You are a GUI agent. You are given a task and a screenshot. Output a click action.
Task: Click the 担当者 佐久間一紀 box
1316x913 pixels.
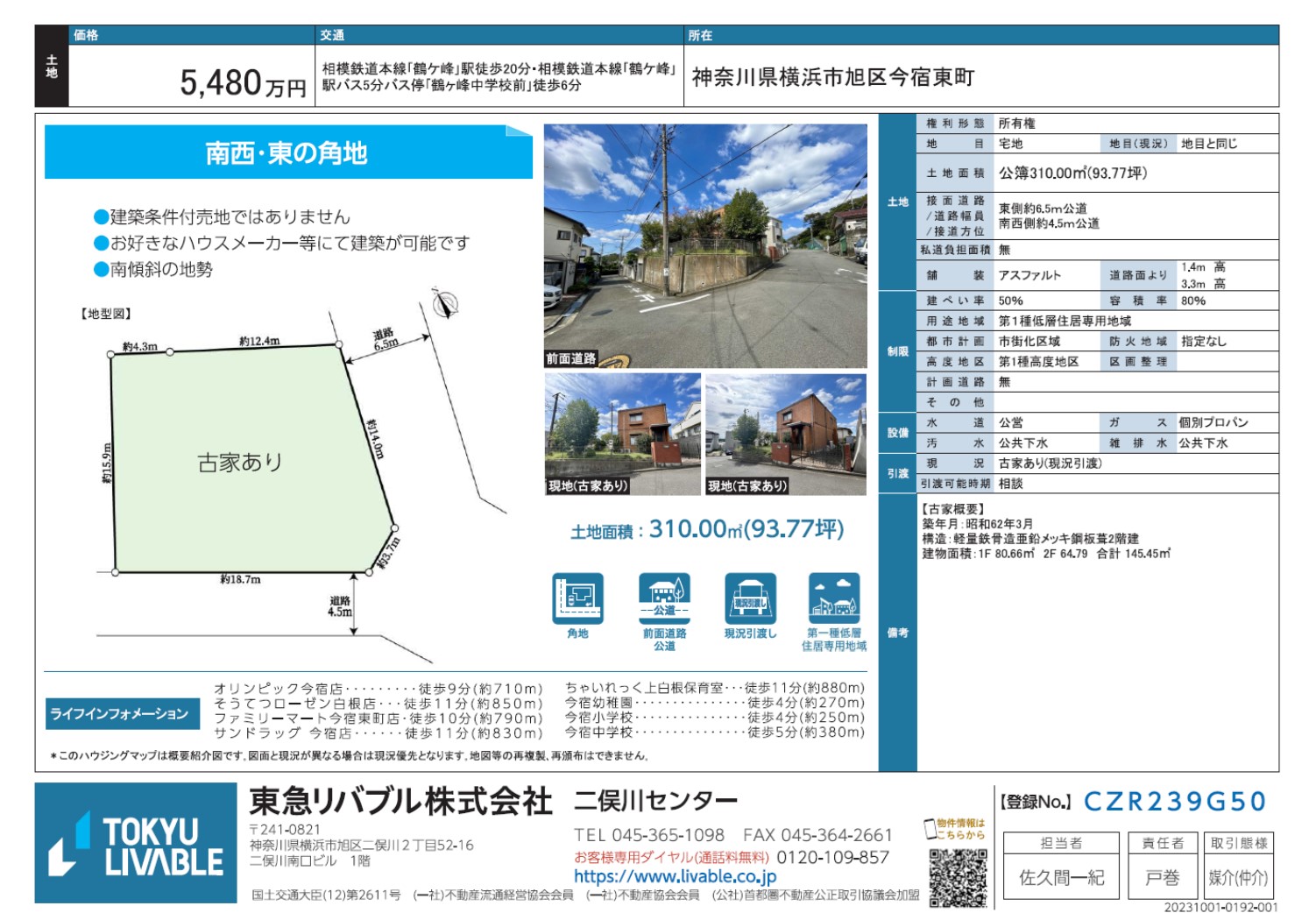[1061, 866]
